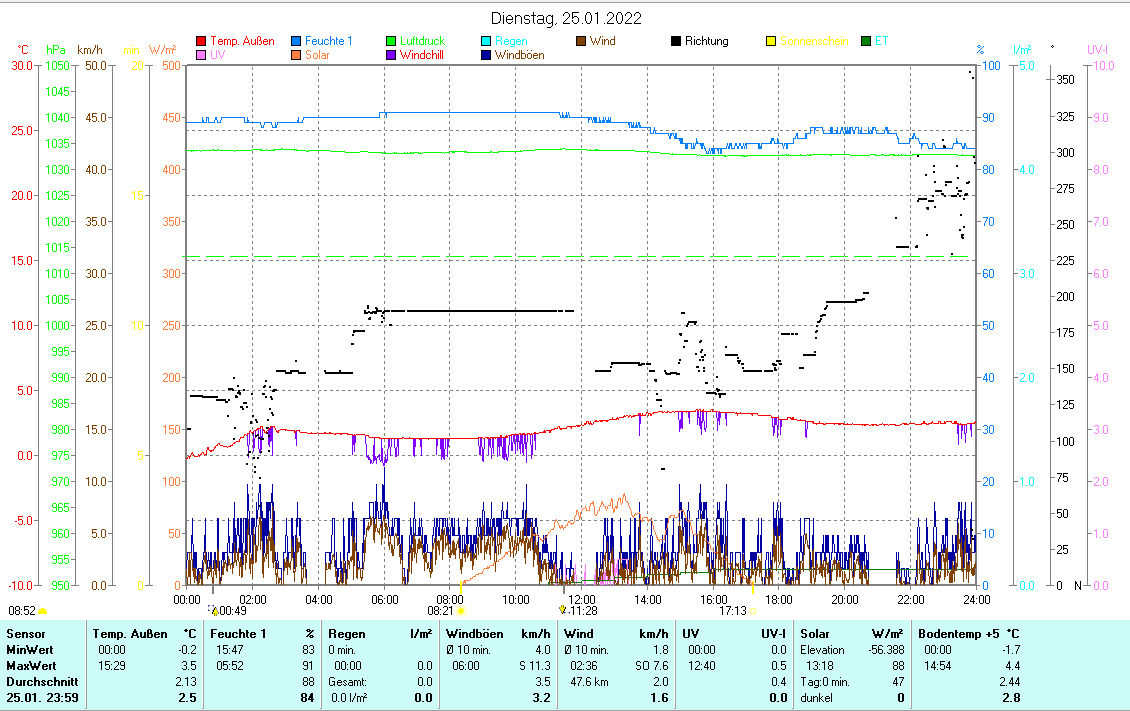Click the sunset time label 17:13
Screen dimensions: 1130x711
732,610
